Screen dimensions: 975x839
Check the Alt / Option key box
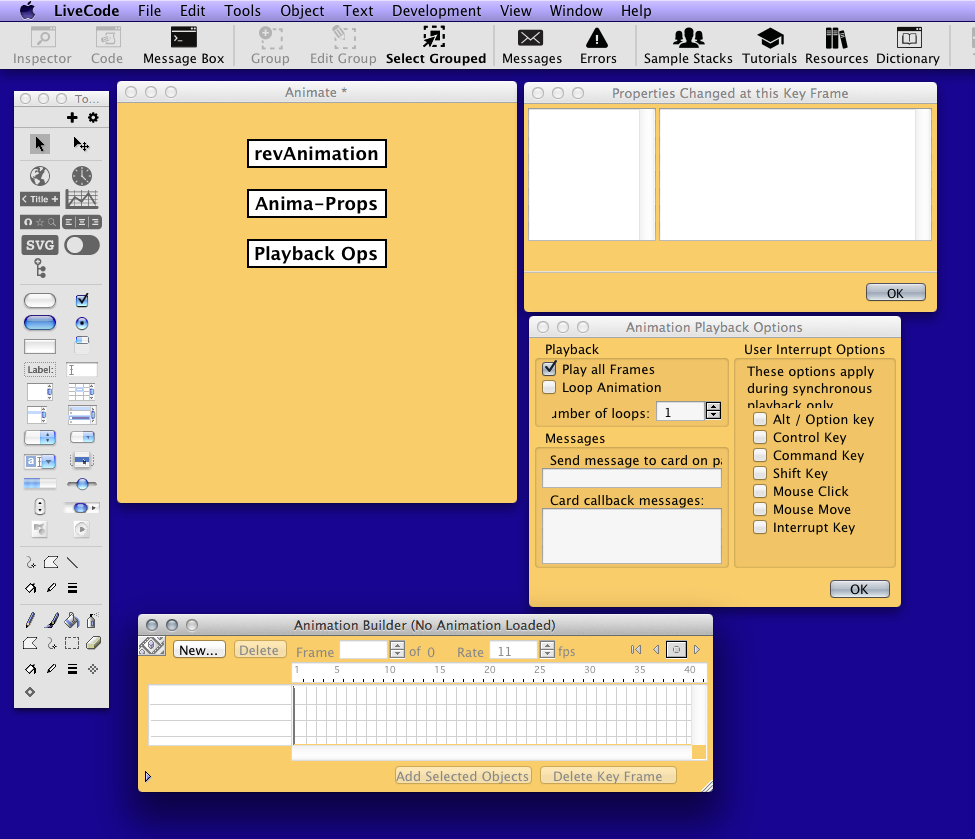click(760, 419)
